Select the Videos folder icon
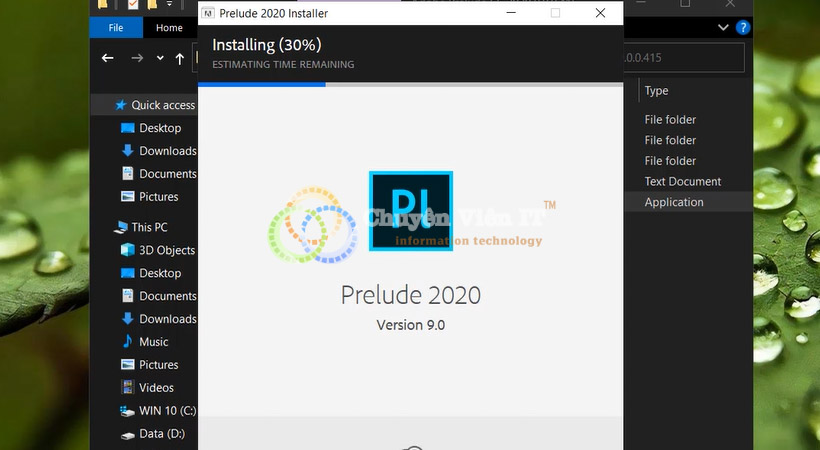This screenshot has height=450, width=820. click(128, 387)
